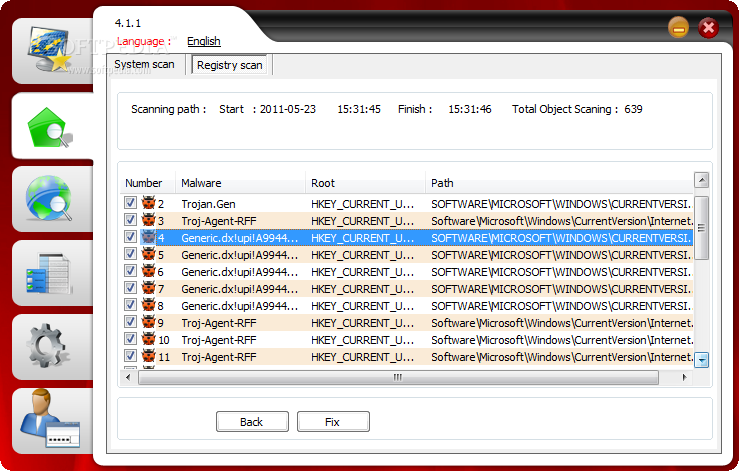Select Generic.dx!upi malware name in row 8
Screen dimensions: 739x471
(x=239, y=306)
